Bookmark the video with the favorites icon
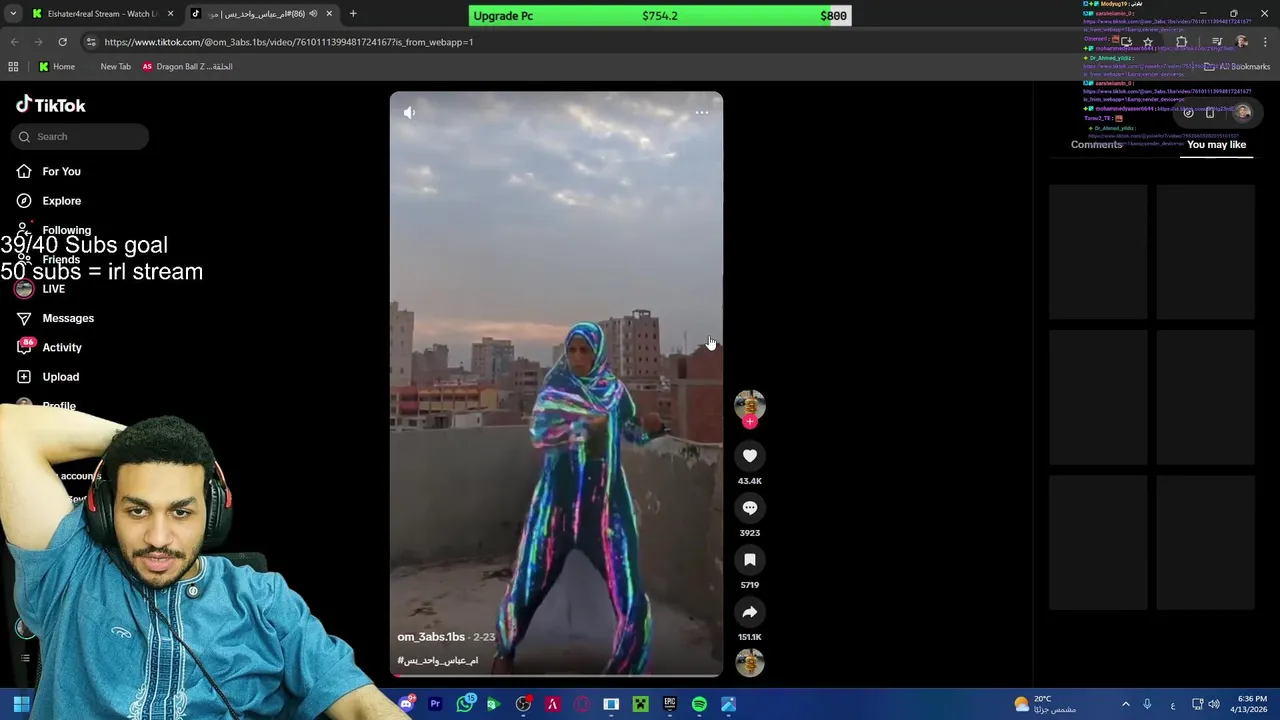Screen dimensions: 1280x720 pos(749,560)
